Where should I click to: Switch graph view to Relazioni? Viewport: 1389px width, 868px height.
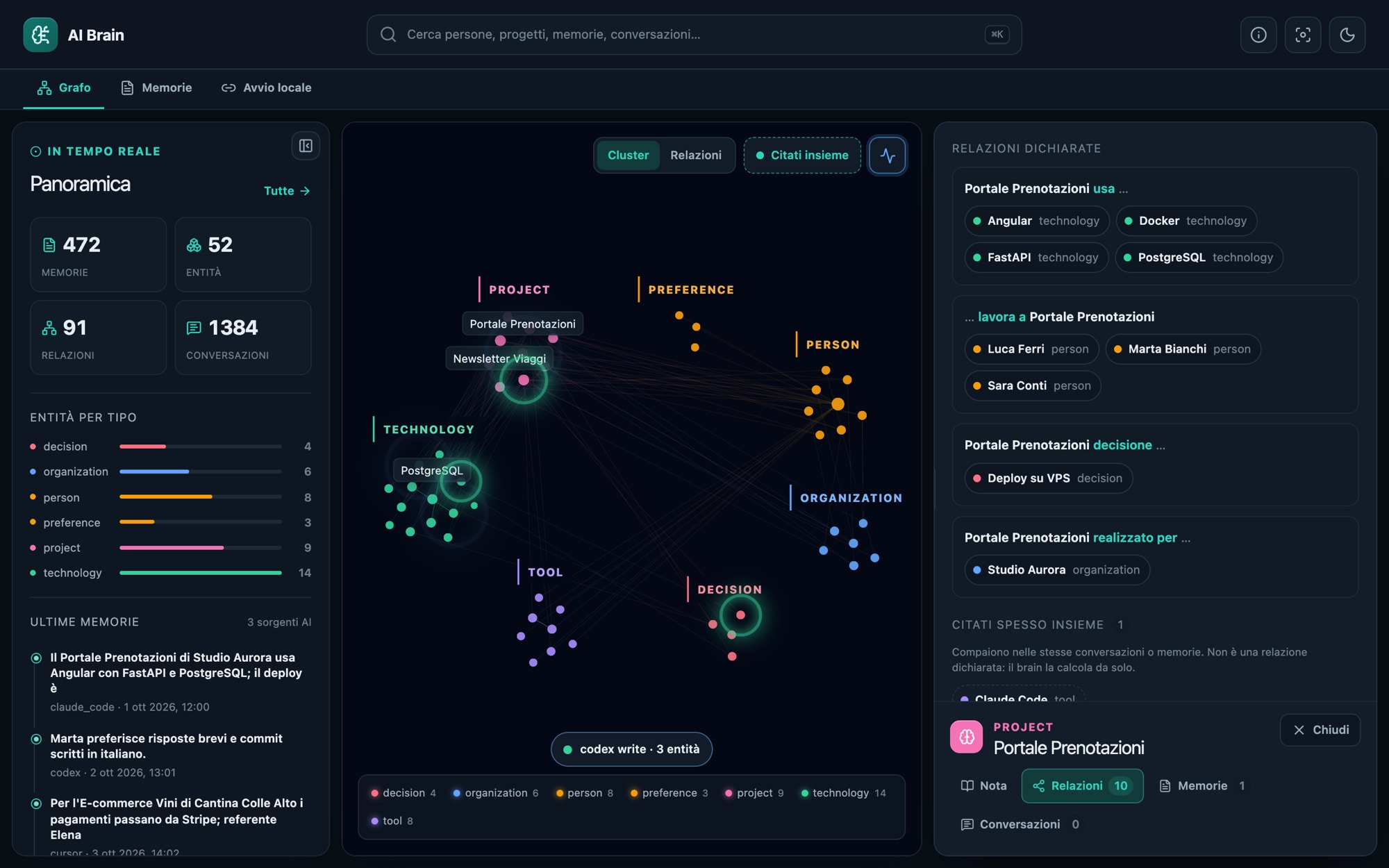point(696,155)
